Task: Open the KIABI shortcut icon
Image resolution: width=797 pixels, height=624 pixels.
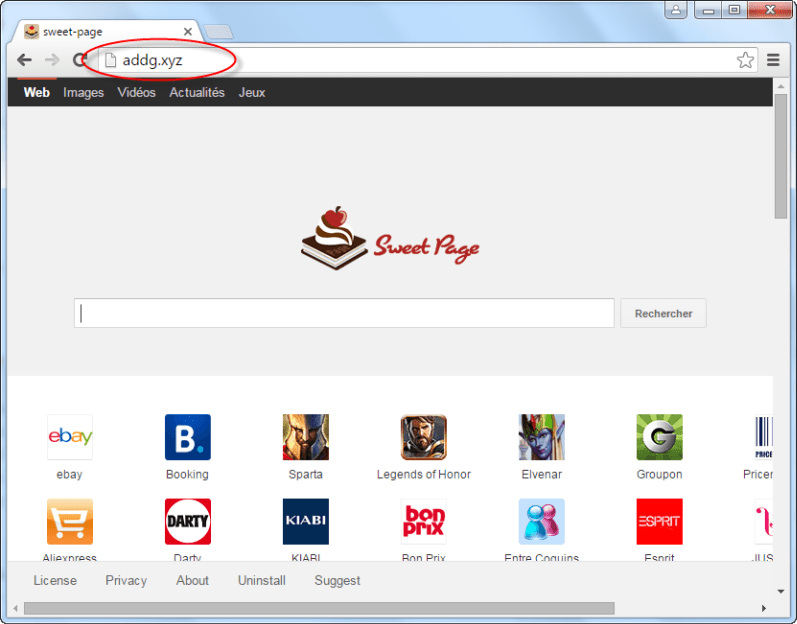Action: point(305,521)
